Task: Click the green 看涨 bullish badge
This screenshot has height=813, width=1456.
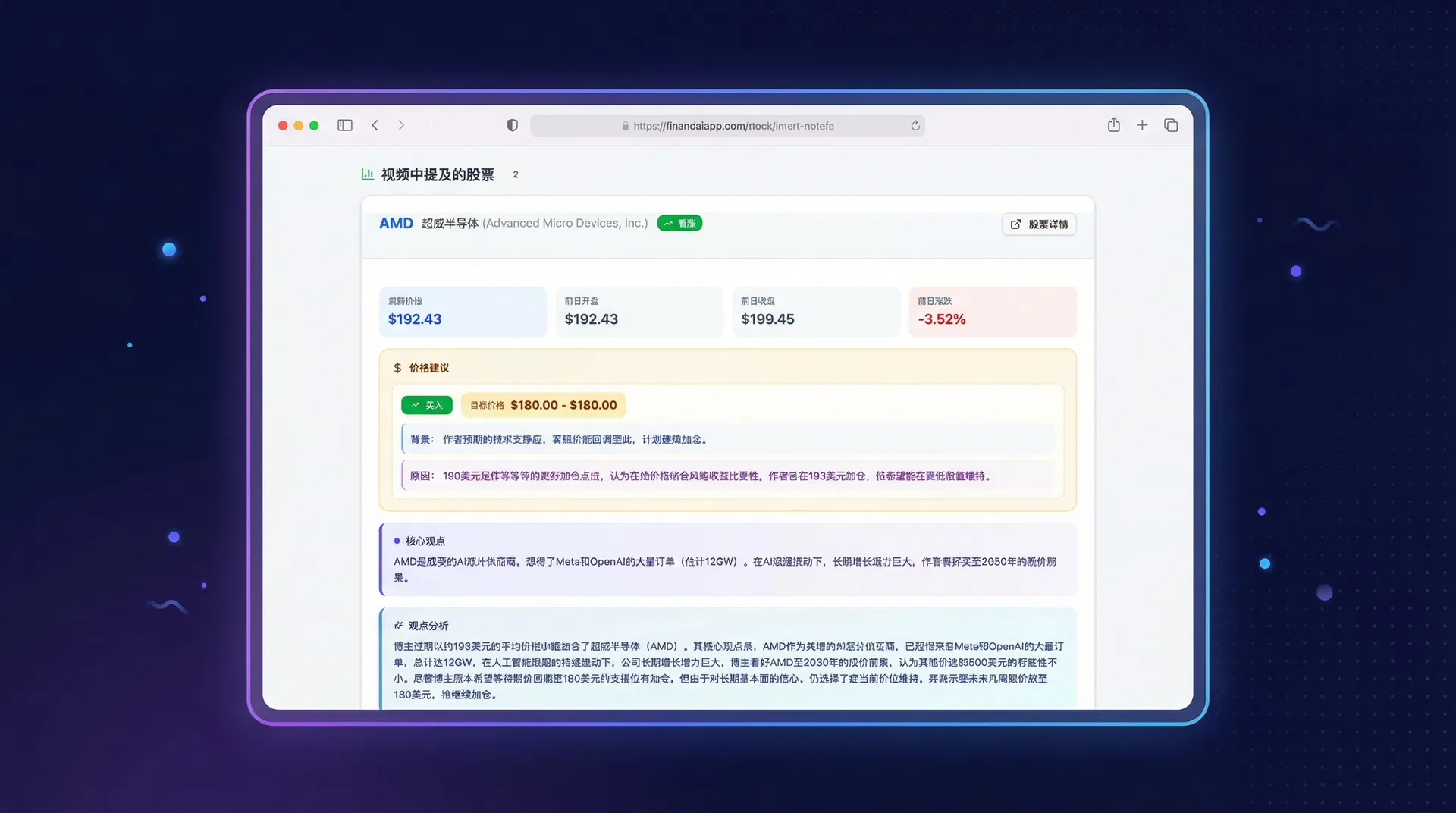Action: (x=679, y=223)
